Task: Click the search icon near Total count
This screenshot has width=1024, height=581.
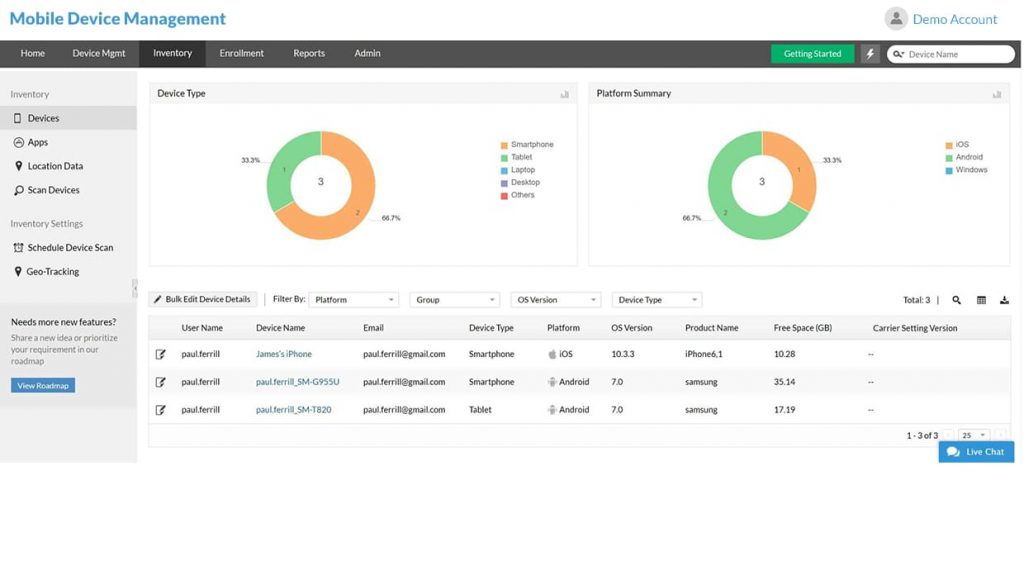Action: [956, 299]
